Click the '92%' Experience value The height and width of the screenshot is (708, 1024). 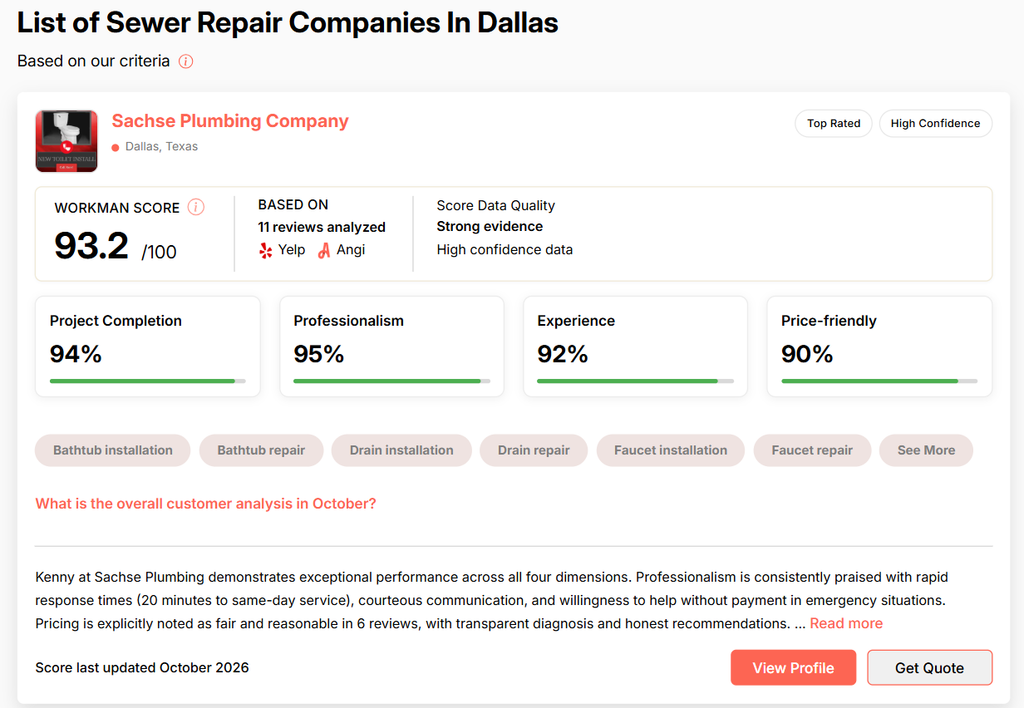pos(562,354)
